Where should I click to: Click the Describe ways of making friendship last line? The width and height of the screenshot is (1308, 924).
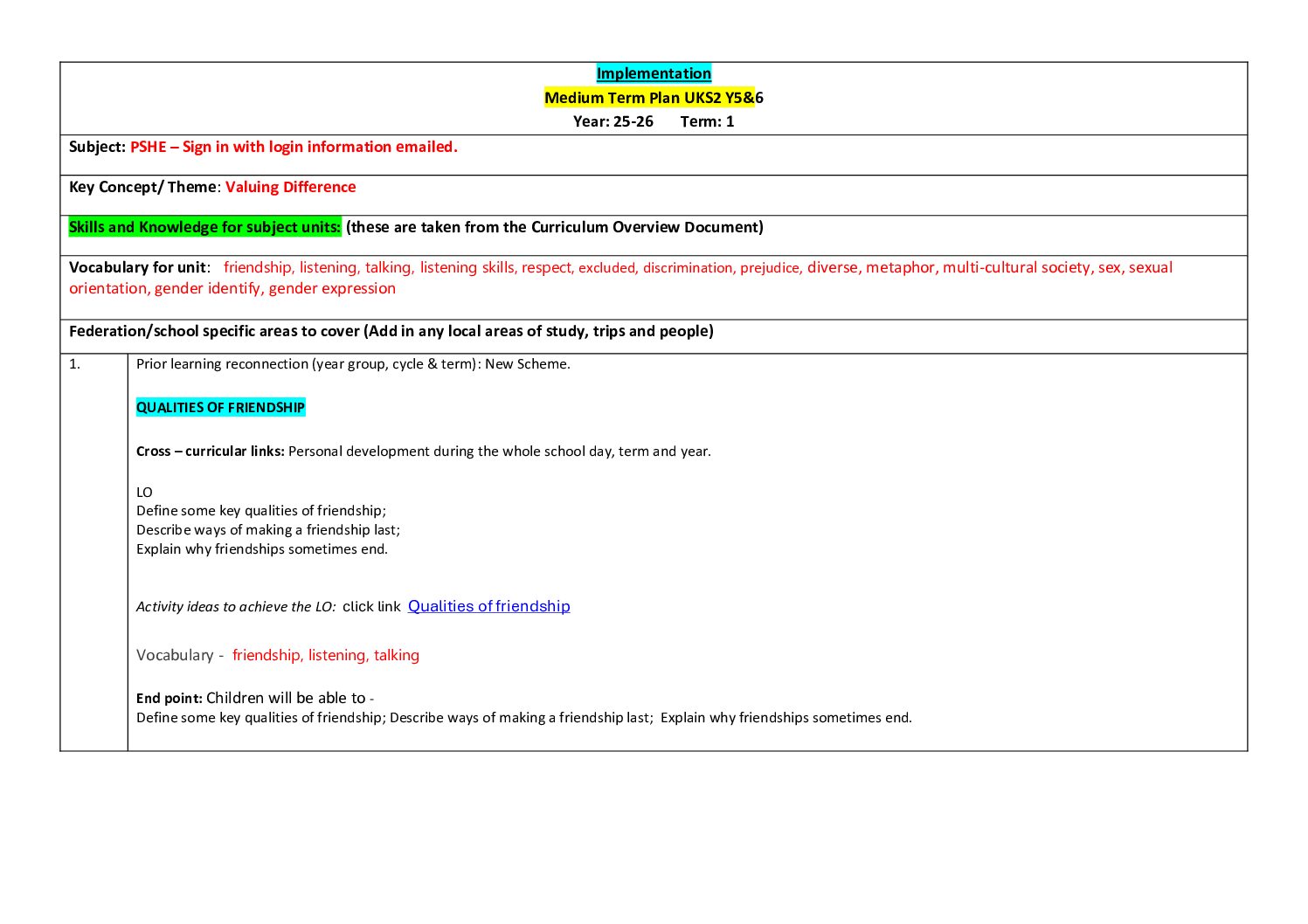click(267, 530)
